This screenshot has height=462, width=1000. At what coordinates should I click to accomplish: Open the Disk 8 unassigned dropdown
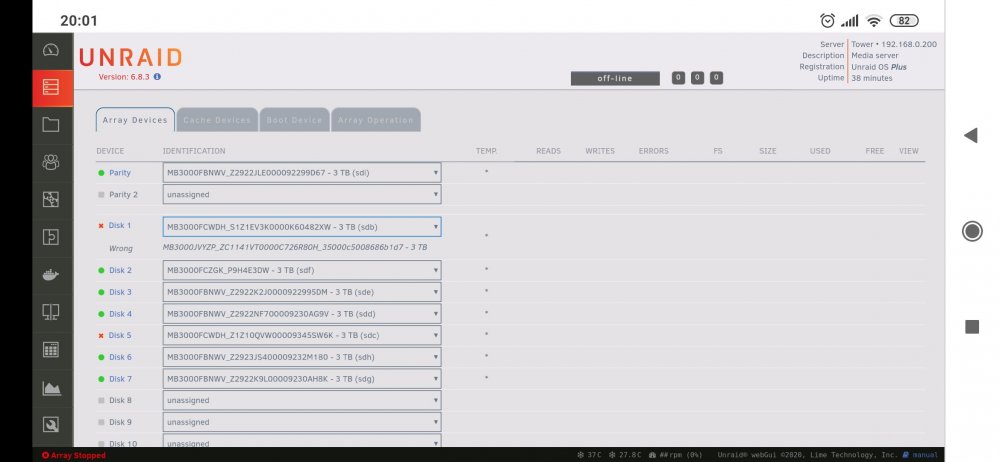click(x=302, y=400)
